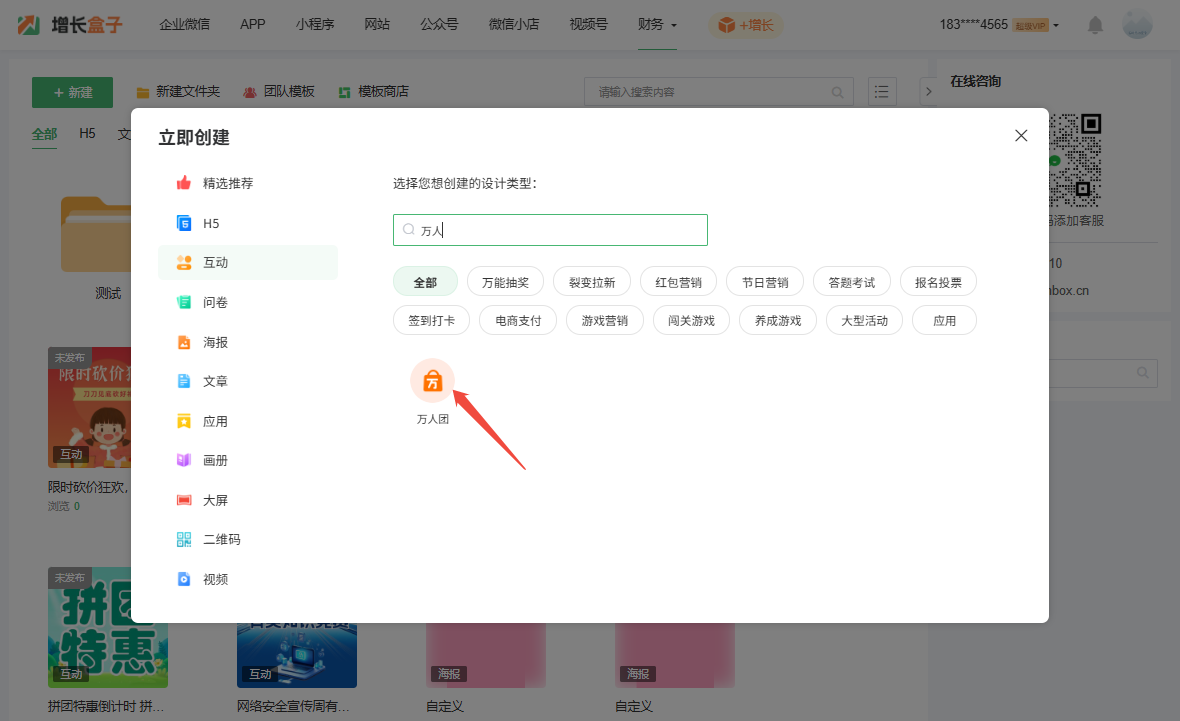The width and height of the screenshot is (1180, 721).
Task: Click the notification bell icon
Action: tap(1096, 25)
